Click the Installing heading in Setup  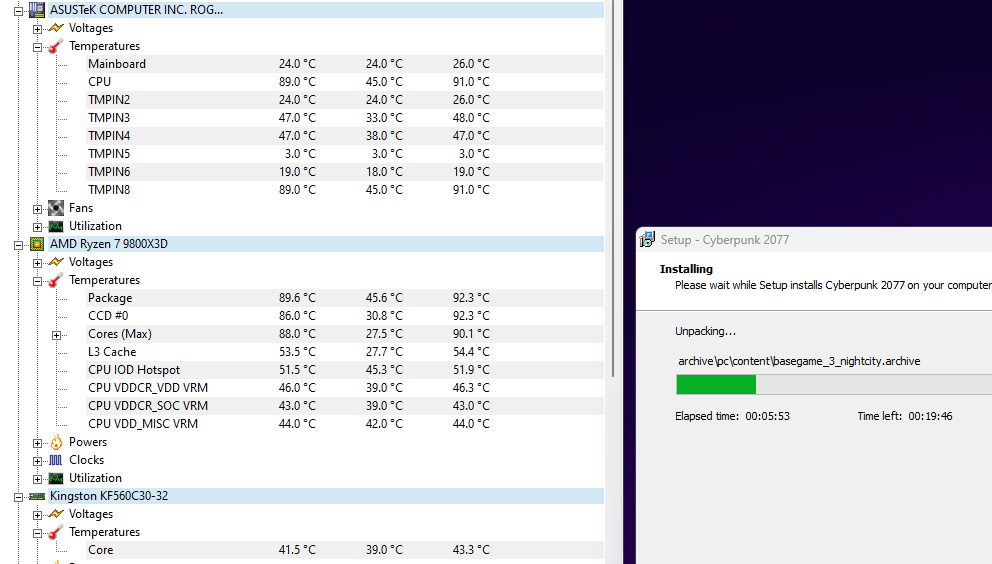pos(686,269)
